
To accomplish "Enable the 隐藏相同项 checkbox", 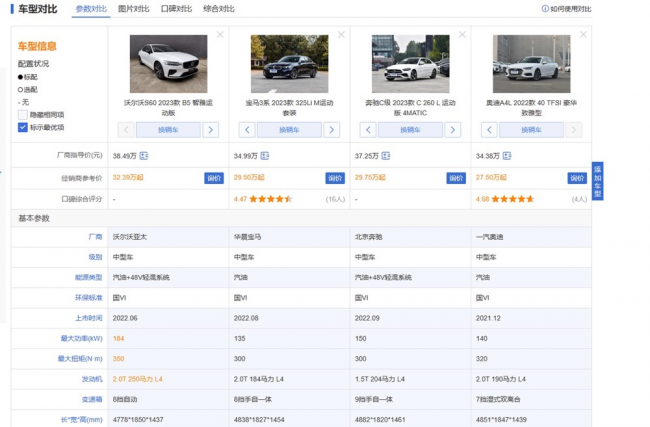I will click(x=23, y=115).
